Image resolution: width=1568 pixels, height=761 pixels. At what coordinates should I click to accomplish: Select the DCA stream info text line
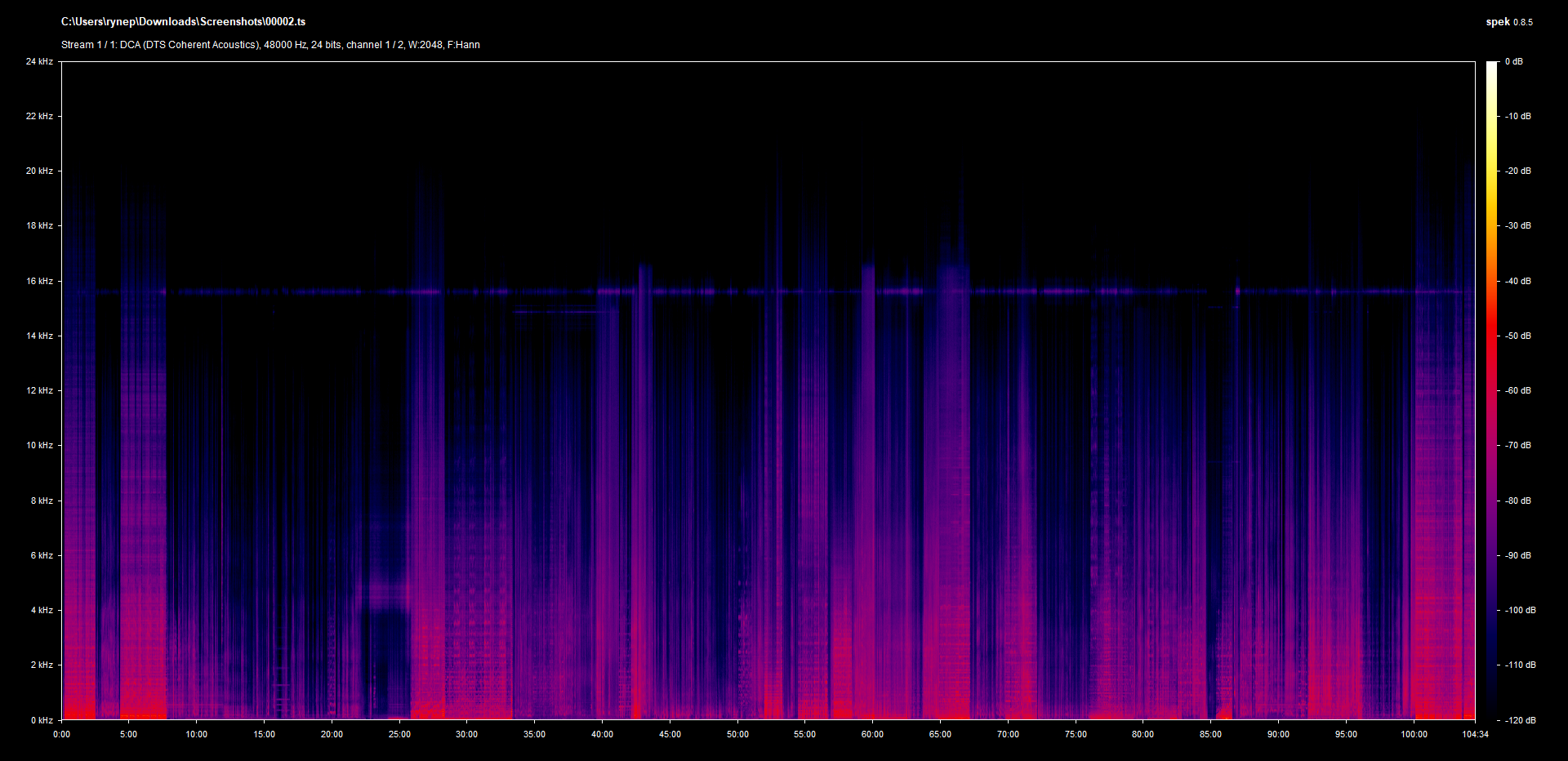point(270,45)
